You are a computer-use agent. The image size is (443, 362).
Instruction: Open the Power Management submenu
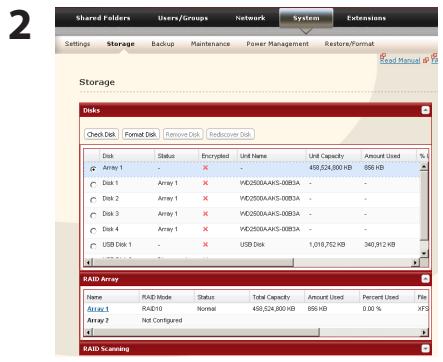pos(277,44)
